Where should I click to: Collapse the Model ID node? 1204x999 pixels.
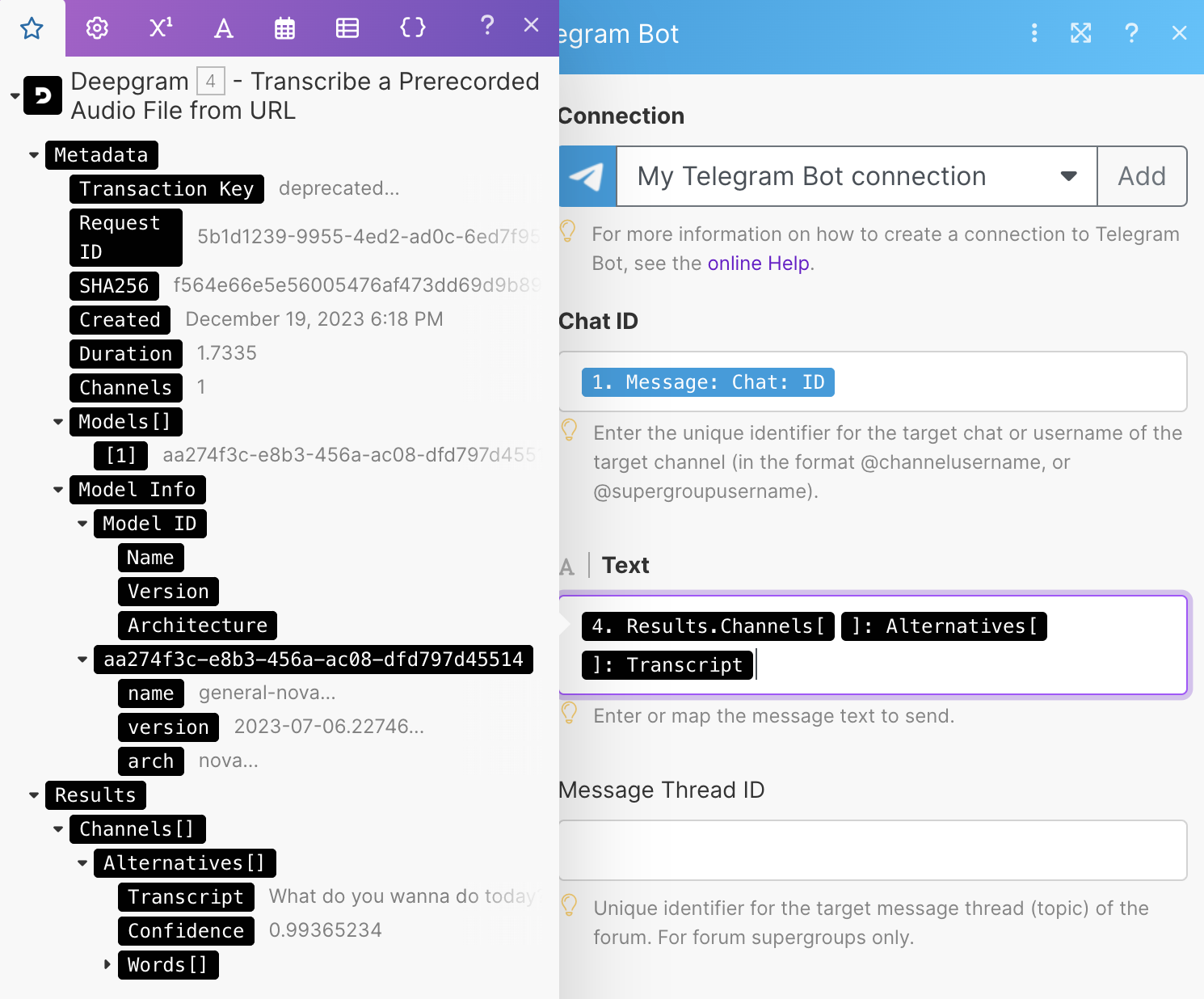pos(82,524)
